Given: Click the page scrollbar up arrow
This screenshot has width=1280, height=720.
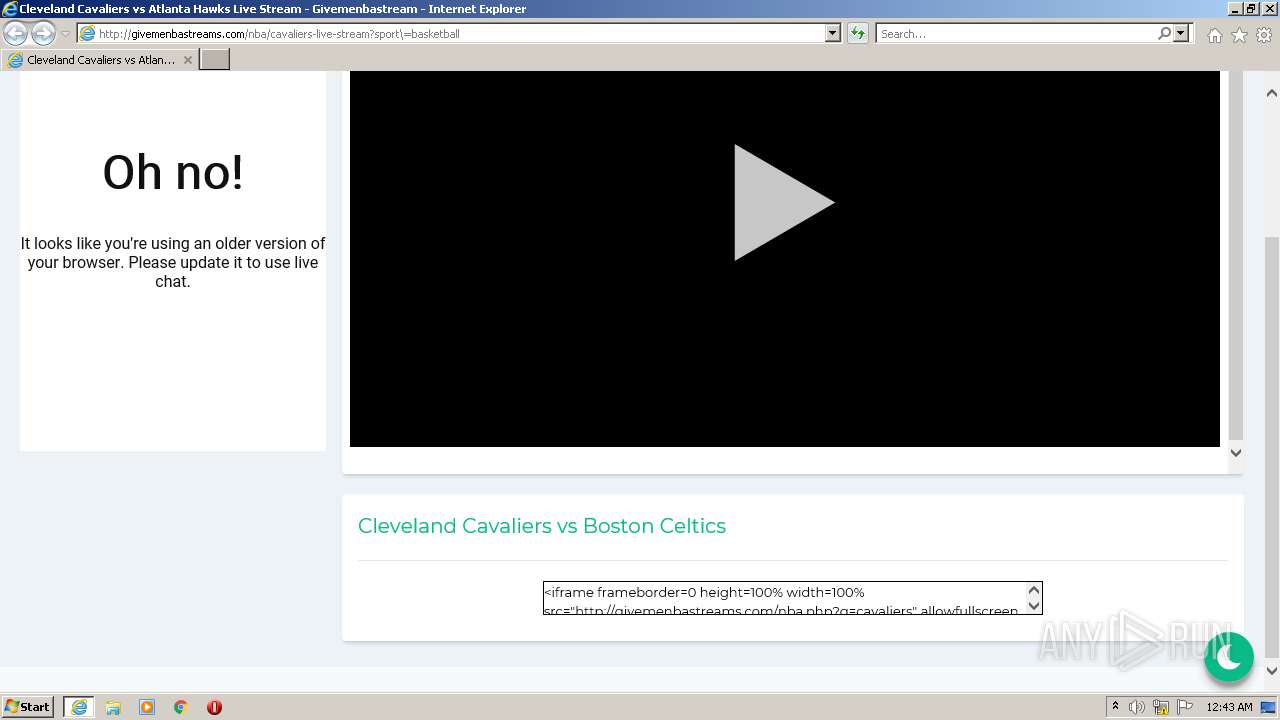Looking at the screenshot, I should [x=1272, y=93].
